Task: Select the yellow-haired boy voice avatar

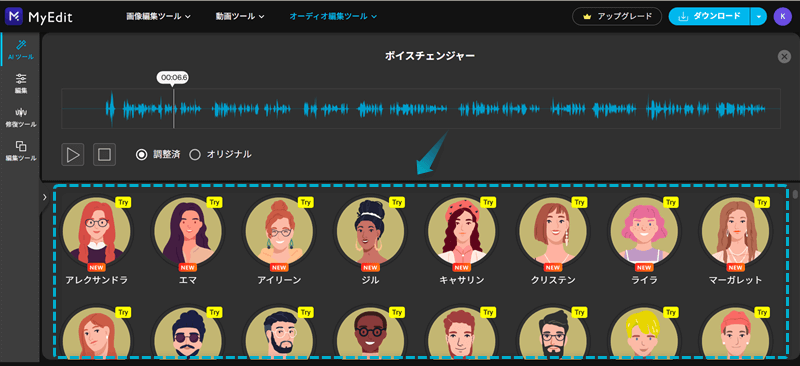Action: click(x=644, y=332)
